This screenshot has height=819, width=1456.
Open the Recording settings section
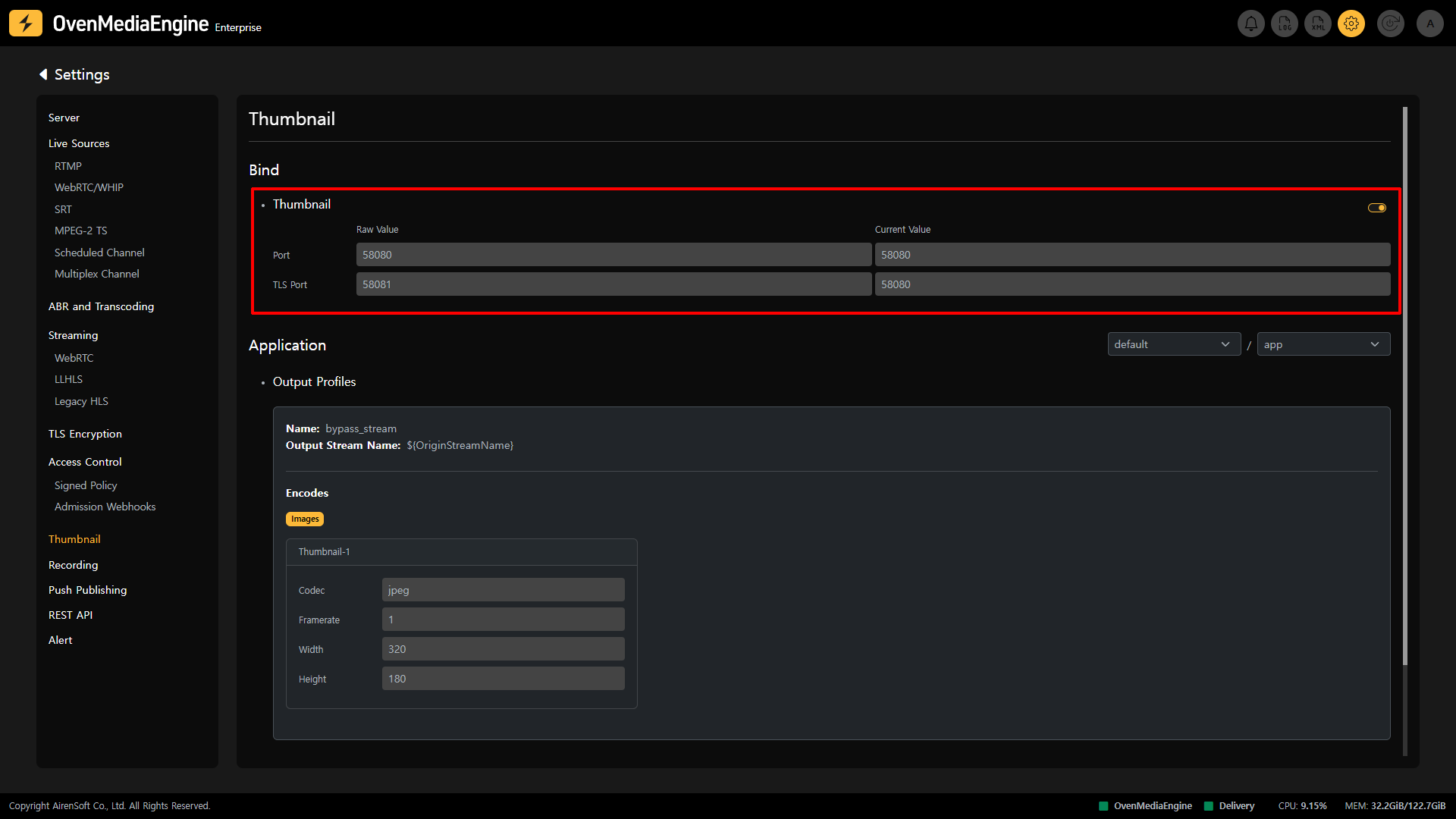(x=73, y=565)
